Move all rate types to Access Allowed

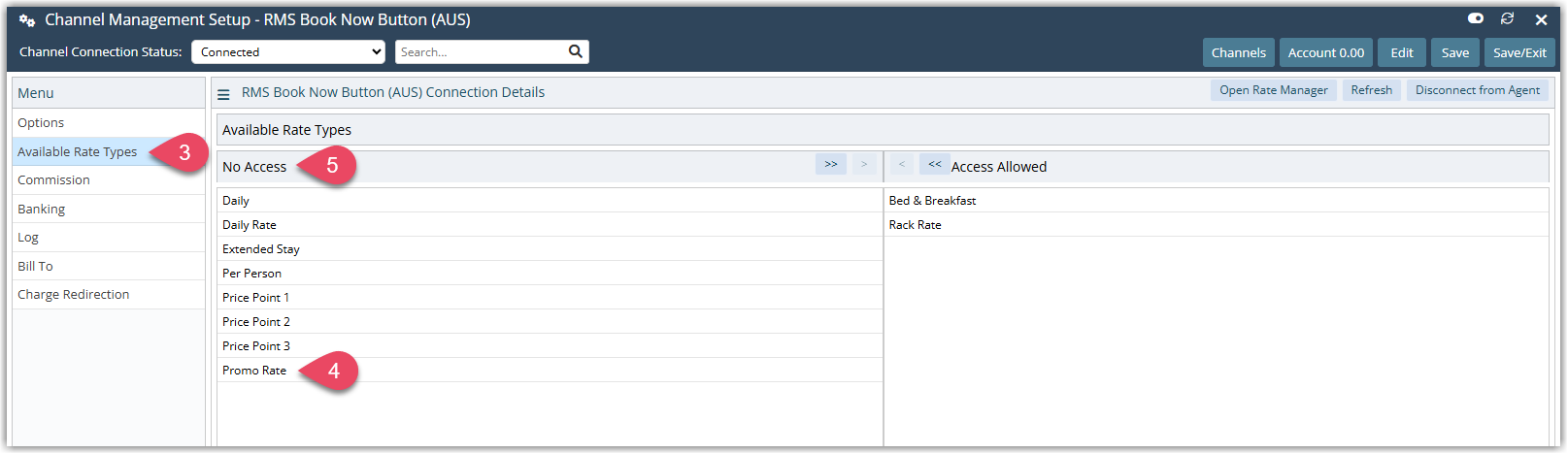(831, 164)
